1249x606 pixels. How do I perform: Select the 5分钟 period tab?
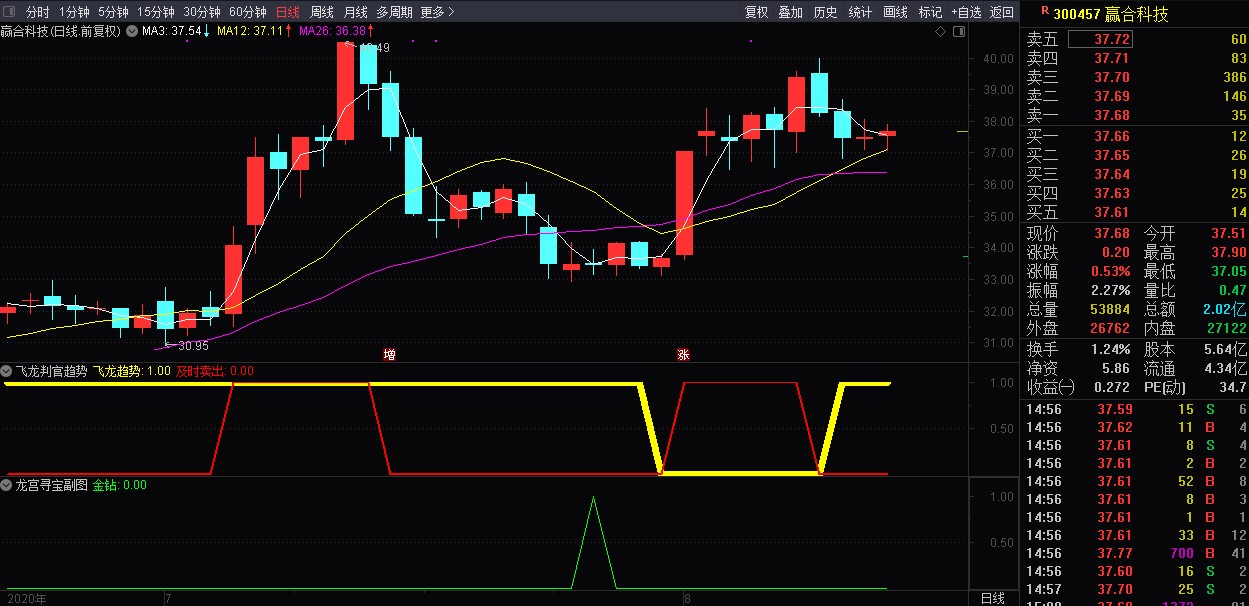pyautogui.click(x=113, y=12)
